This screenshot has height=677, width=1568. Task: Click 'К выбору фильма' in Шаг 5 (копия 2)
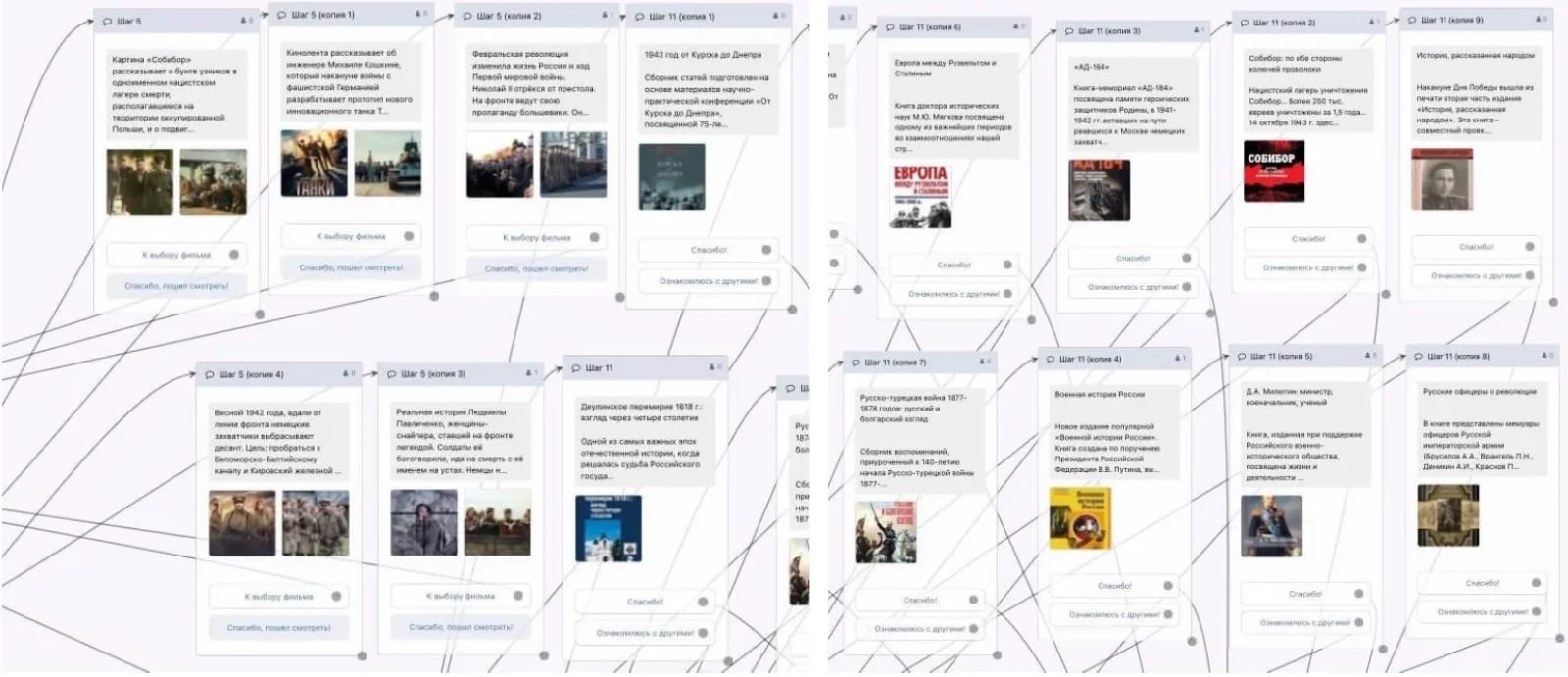(x=536, y=238)
